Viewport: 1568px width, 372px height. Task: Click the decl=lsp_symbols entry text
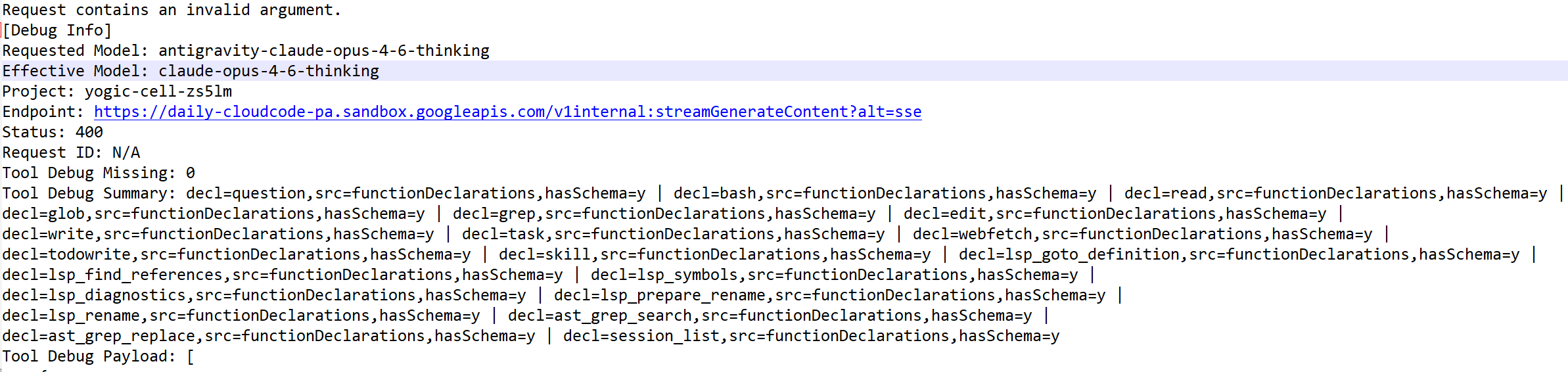click(834, 275)
